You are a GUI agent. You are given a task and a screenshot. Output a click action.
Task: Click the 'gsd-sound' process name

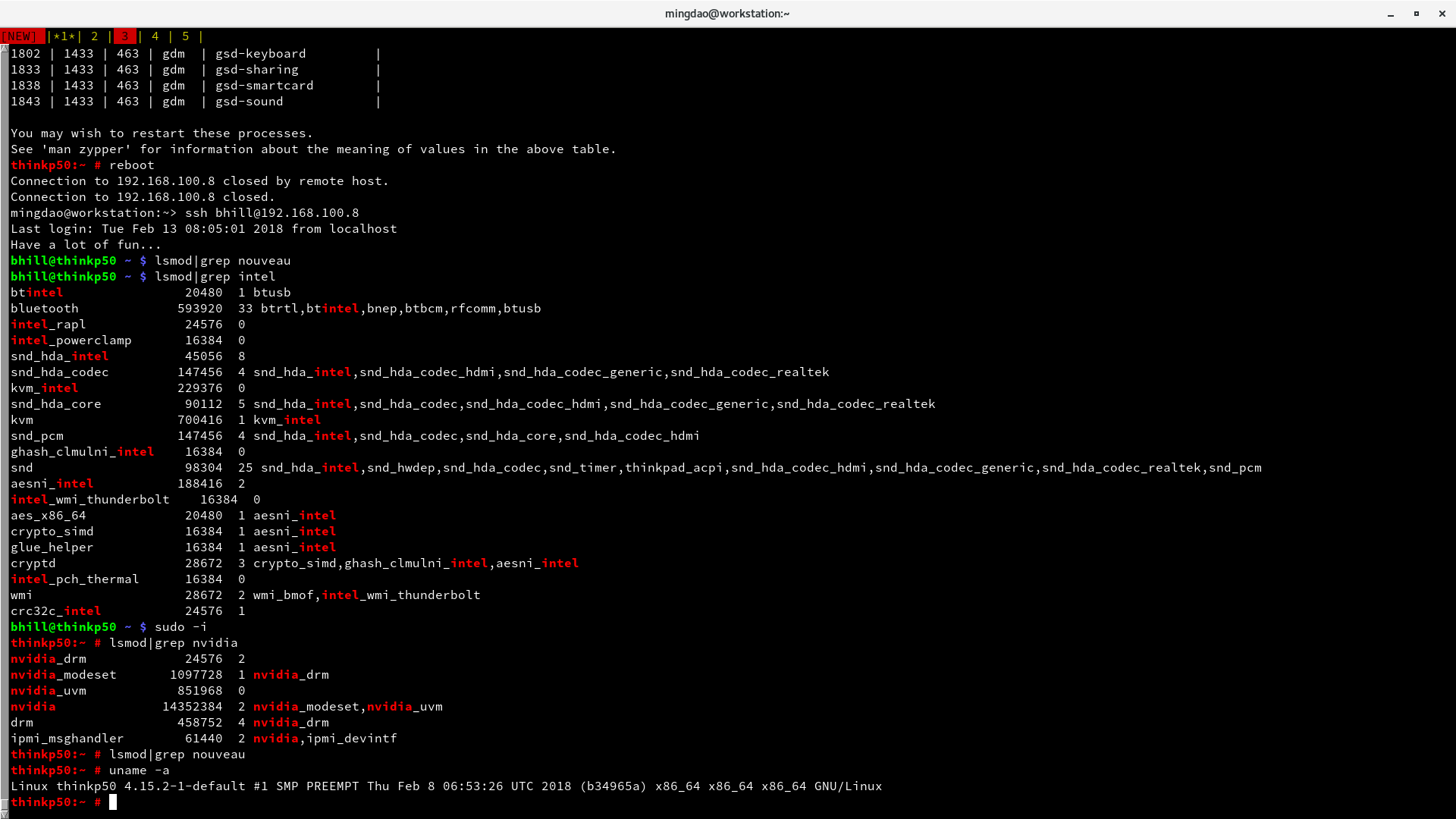(x=249, y=102)
